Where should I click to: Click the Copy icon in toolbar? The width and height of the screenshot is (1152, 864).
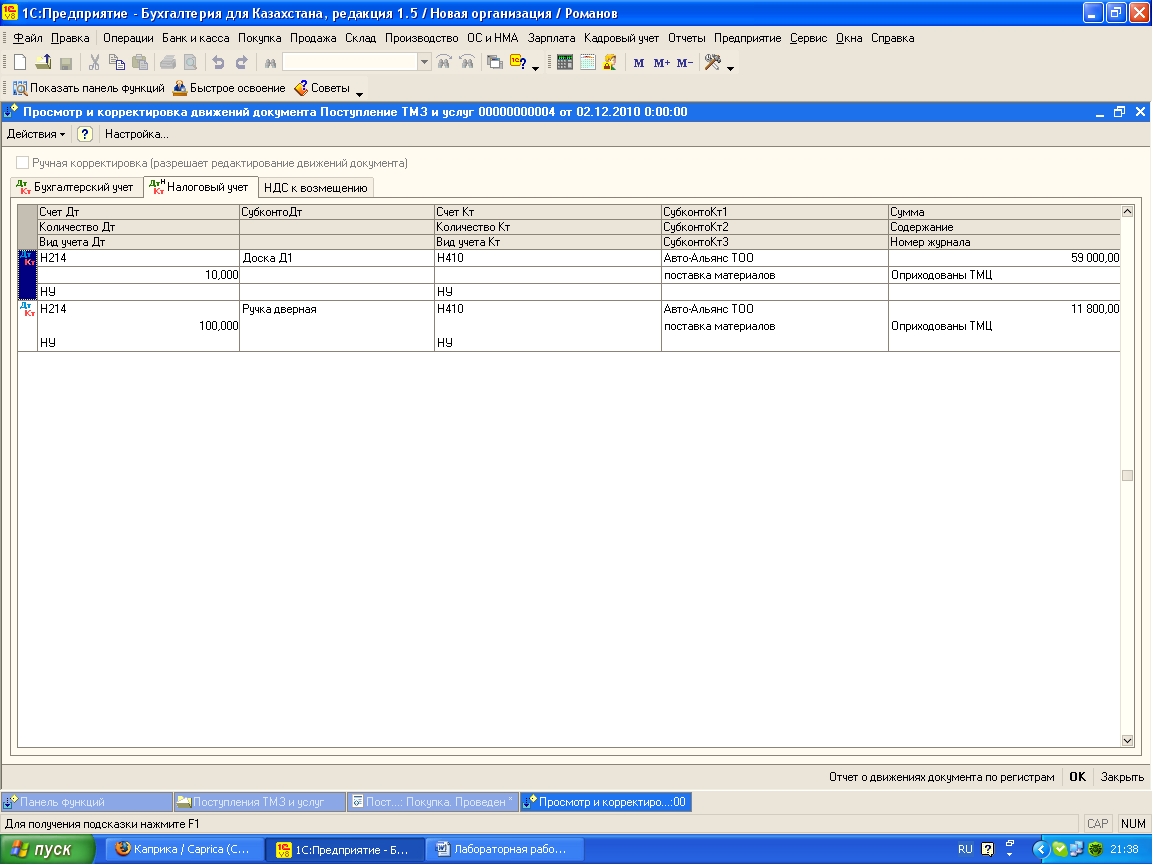[x=117, y=63]
